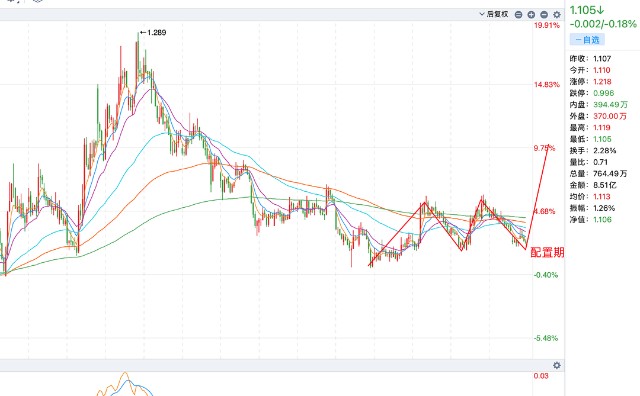Click the 1.289 peak price label
Image resolution: width=640 pixels, height=396 pixels.
point(153,33)
